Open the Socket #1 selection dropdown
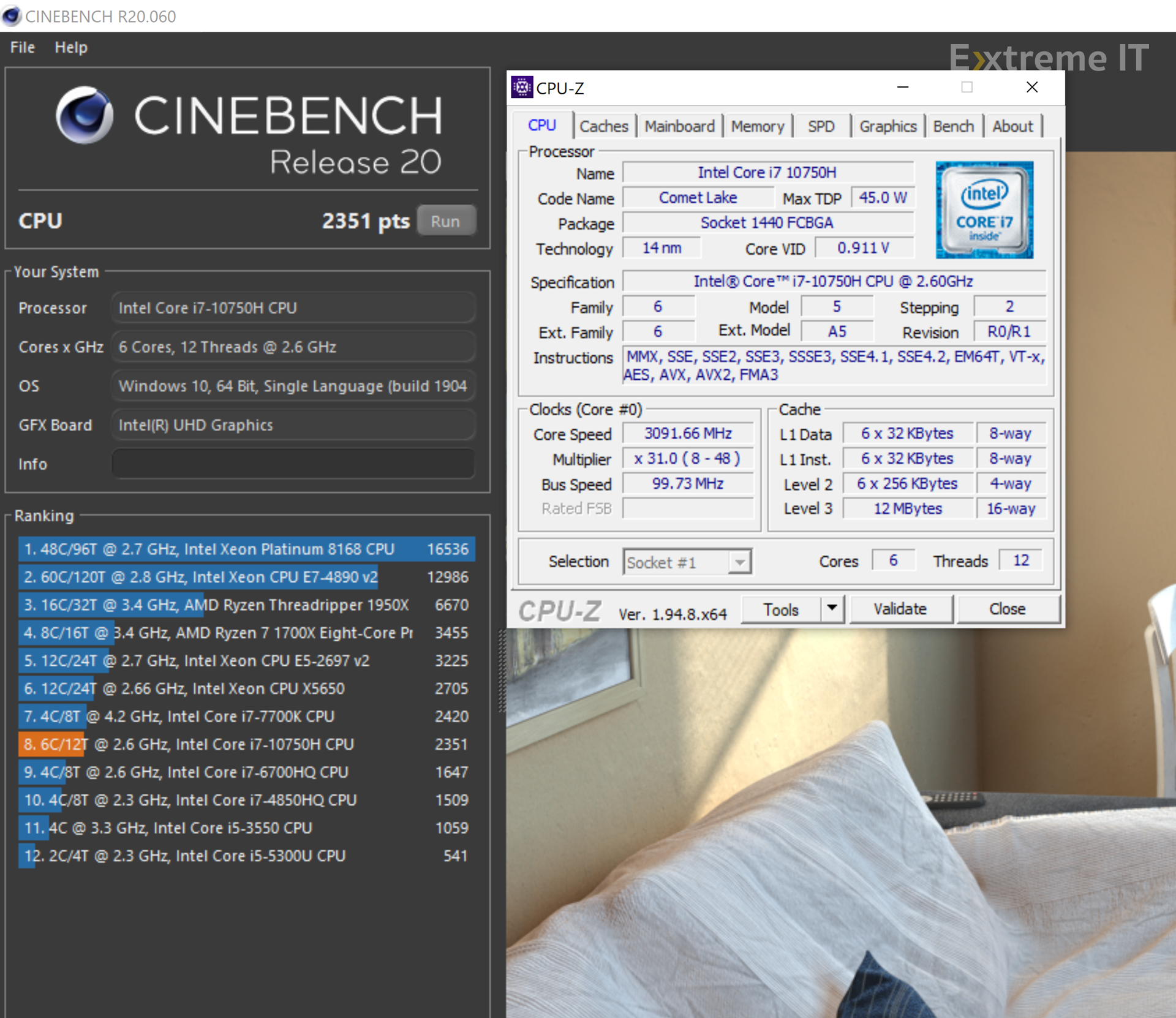1176x1018 pixels. click(687, 562)
